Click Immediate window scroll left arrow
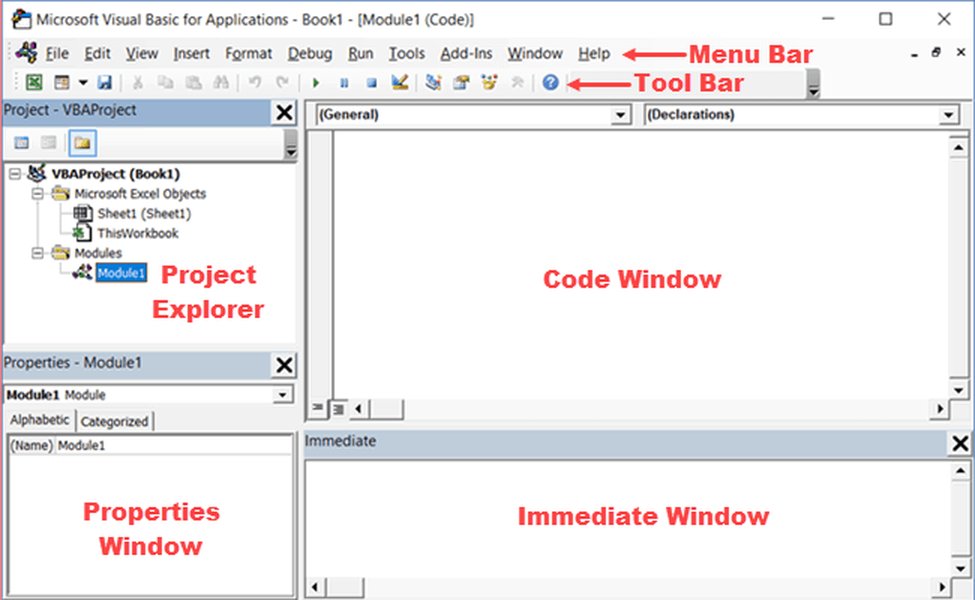This screenshot has height=600, width=975. [x=315, y=586]
